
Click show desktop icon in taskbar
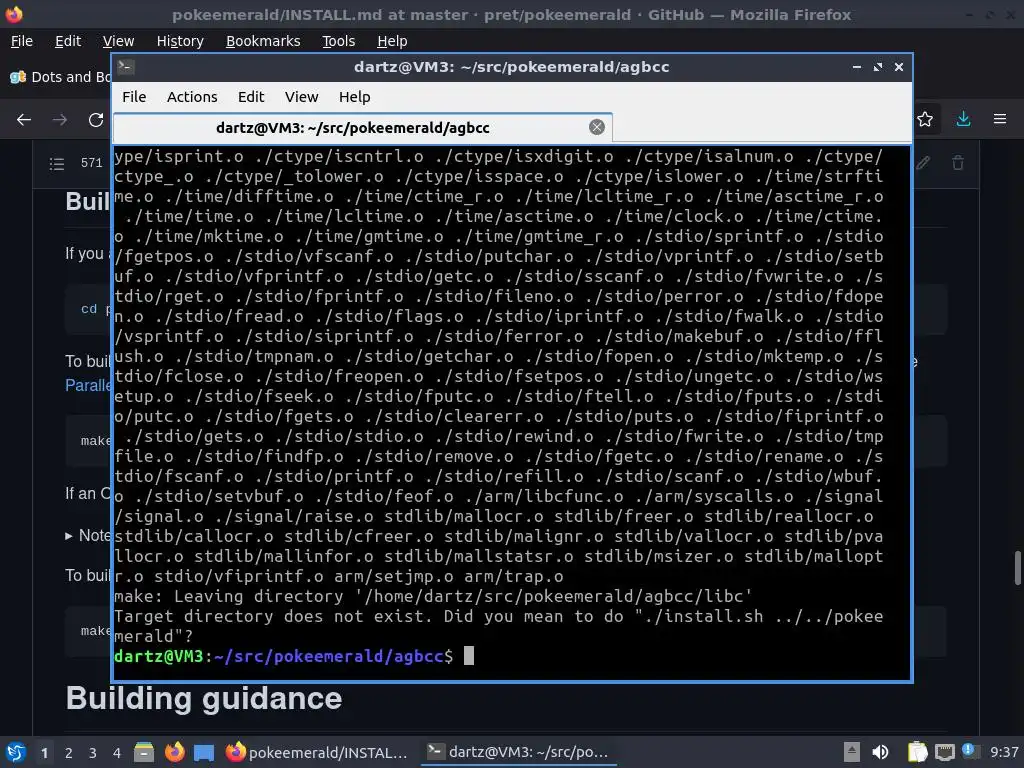204,752
